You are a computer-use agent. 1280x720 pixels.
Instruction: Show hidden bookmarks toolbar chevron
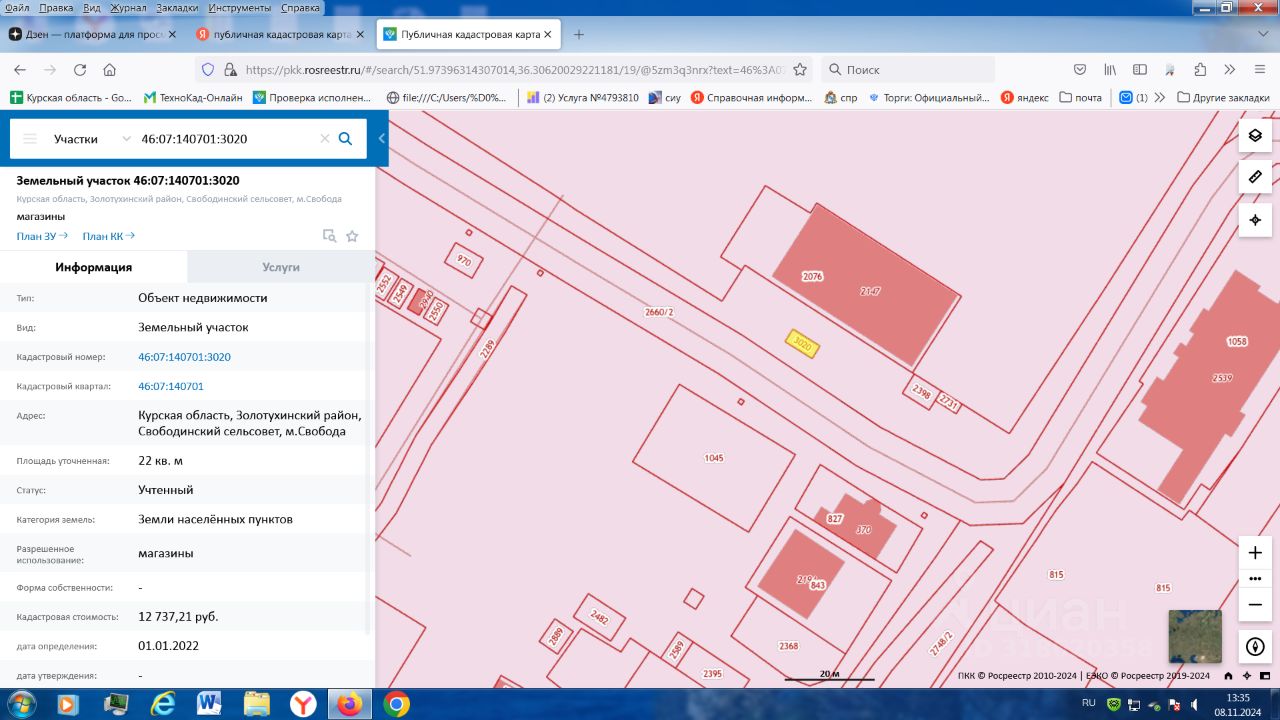coord(1159,98)
